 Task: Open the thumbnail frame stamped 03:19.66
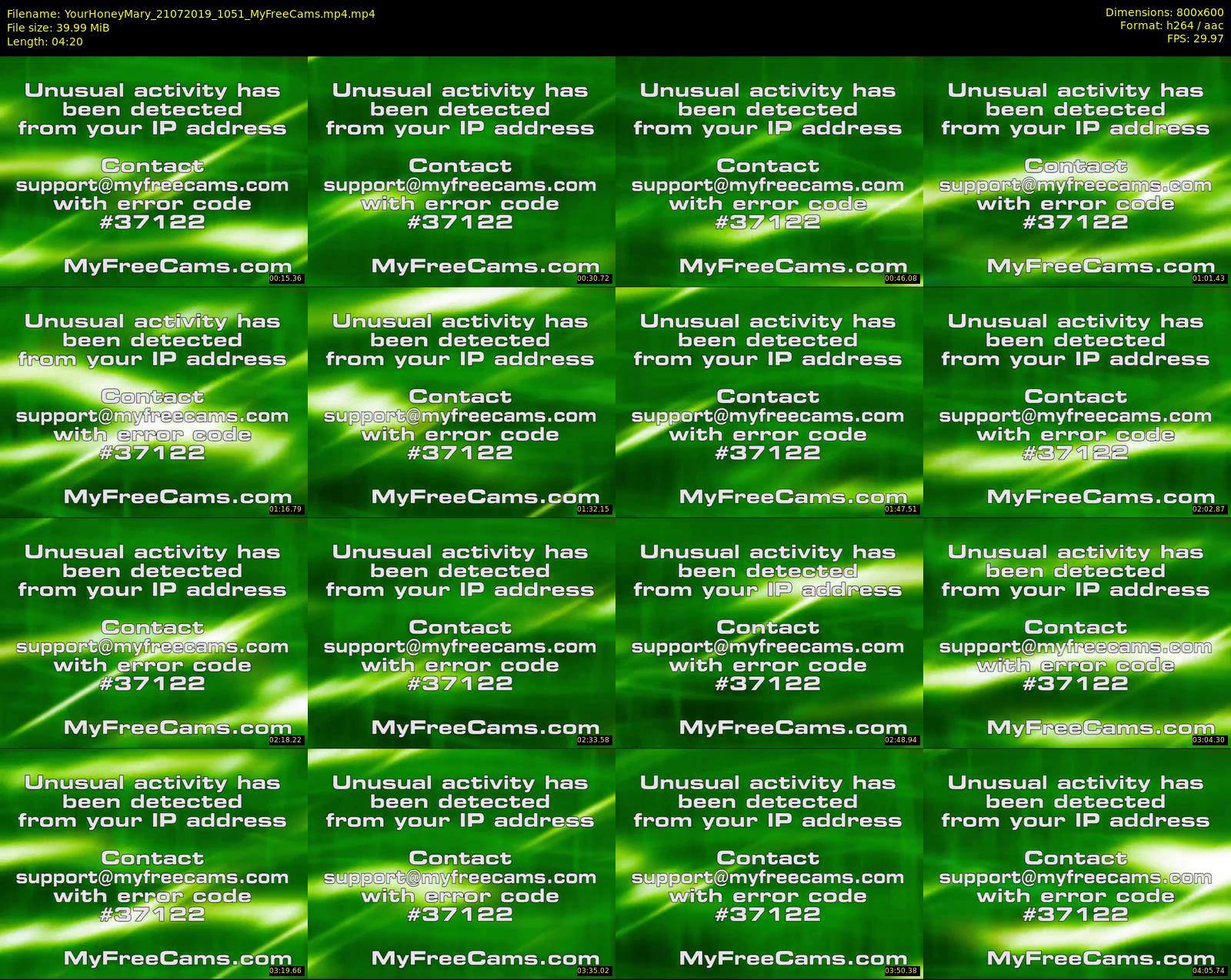click(x=154, y=863)
